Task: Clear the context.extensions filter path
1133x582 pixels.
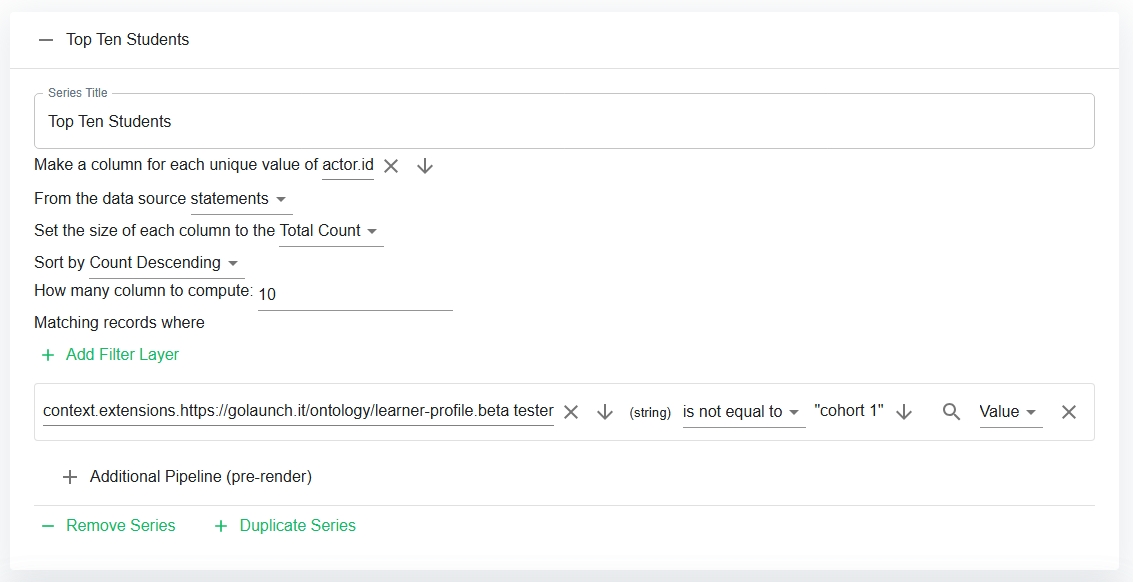Action: pyautogui.click(x=571, y=412)
